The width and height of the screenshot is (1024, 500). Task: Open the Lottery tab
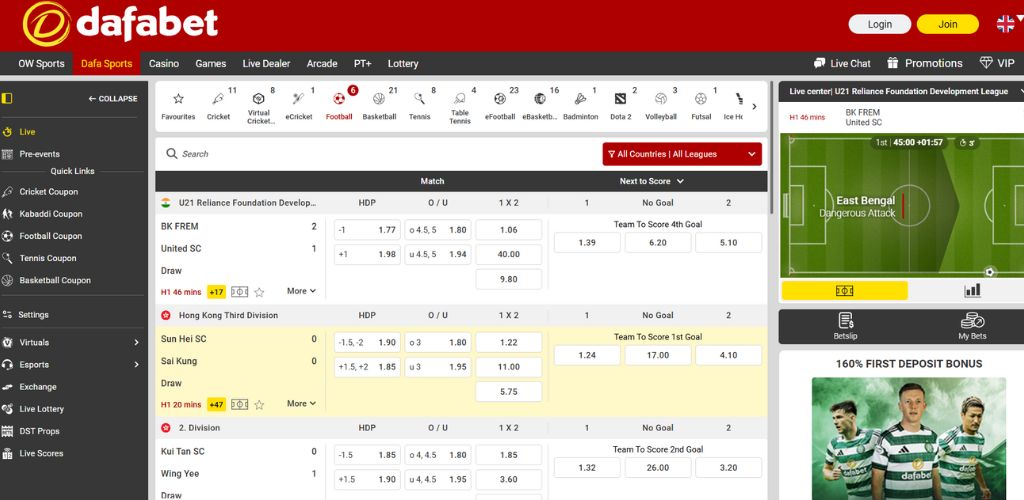[403, 63]
